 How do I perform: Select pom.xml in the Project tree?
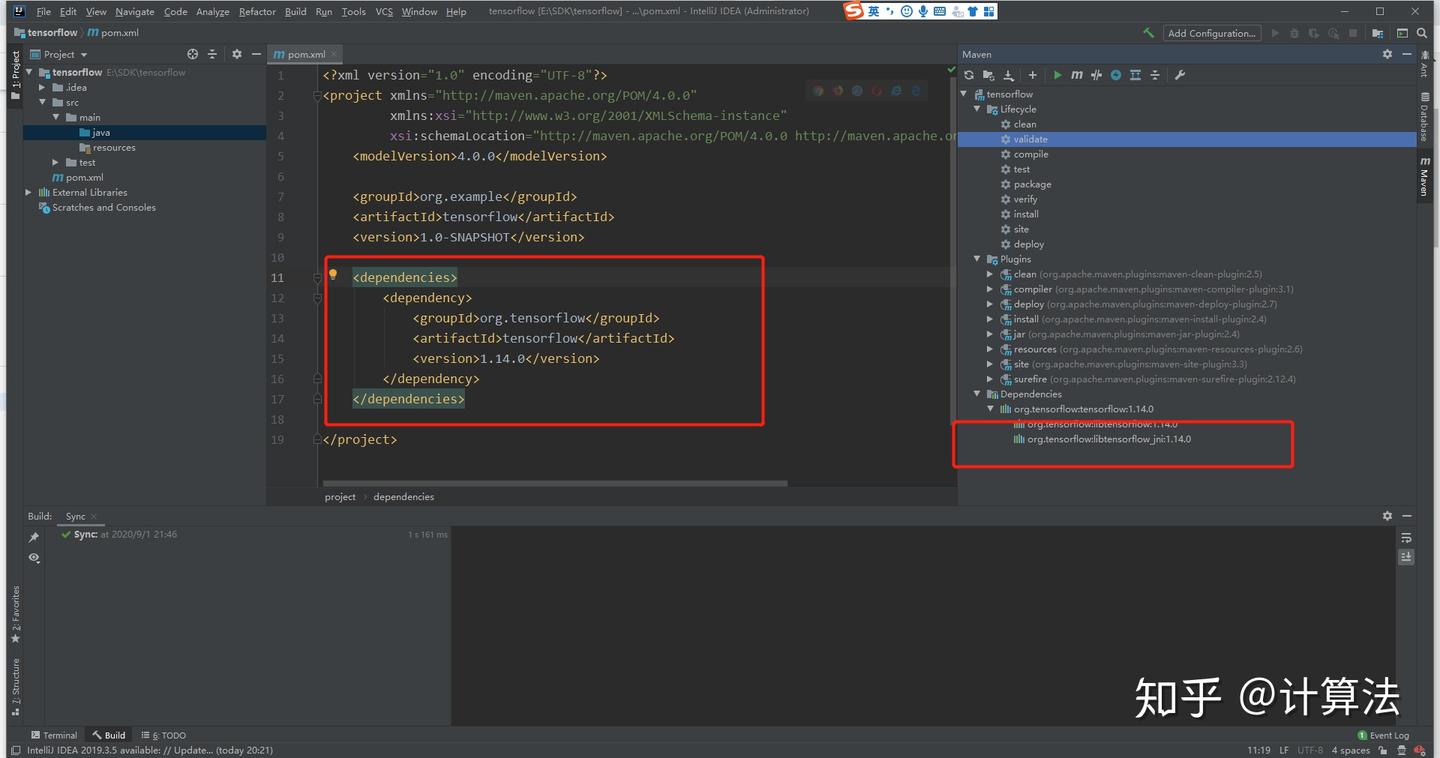(77, 177)
